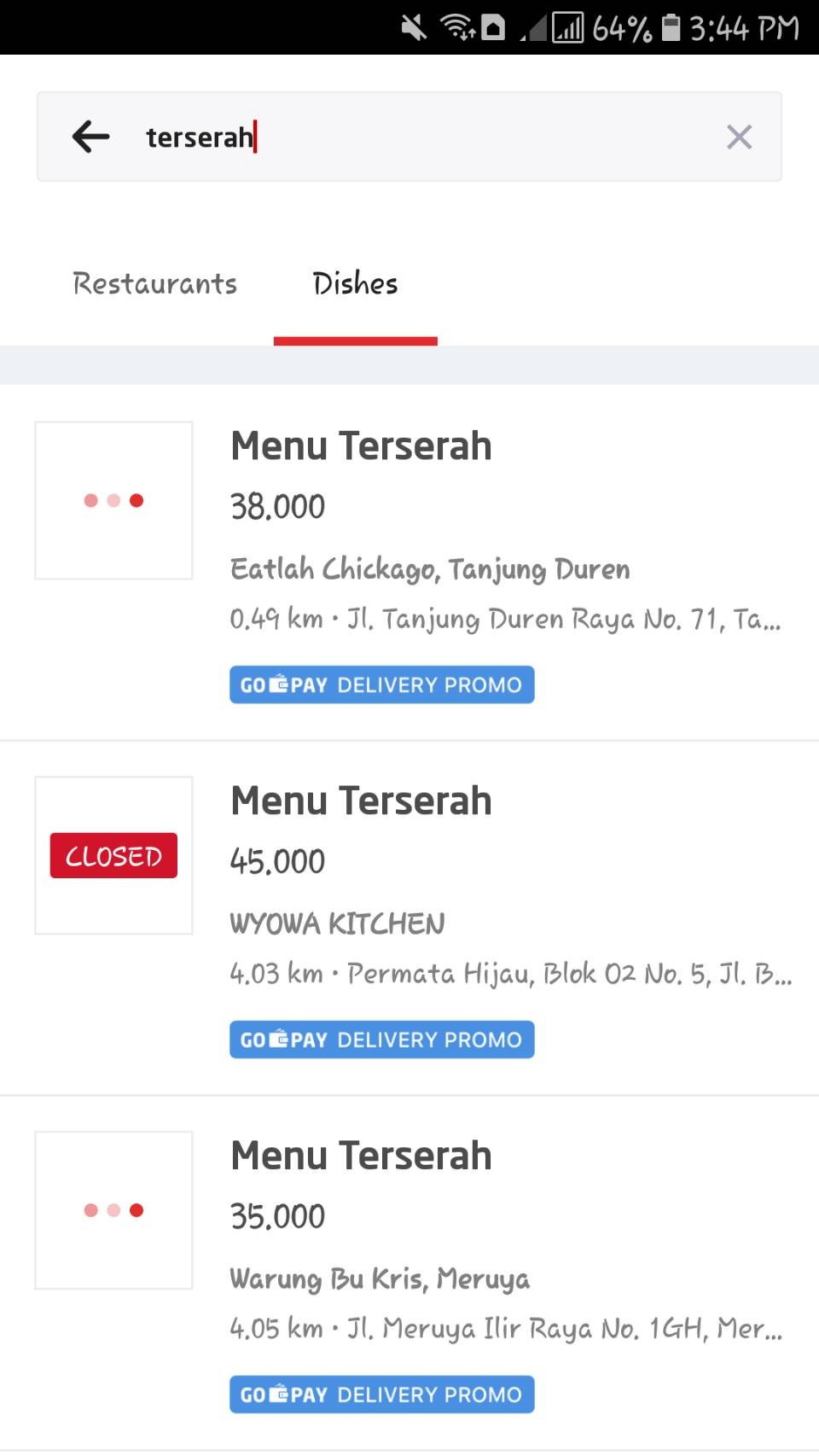Switch to the Restaurants tab

coord(154,283)
